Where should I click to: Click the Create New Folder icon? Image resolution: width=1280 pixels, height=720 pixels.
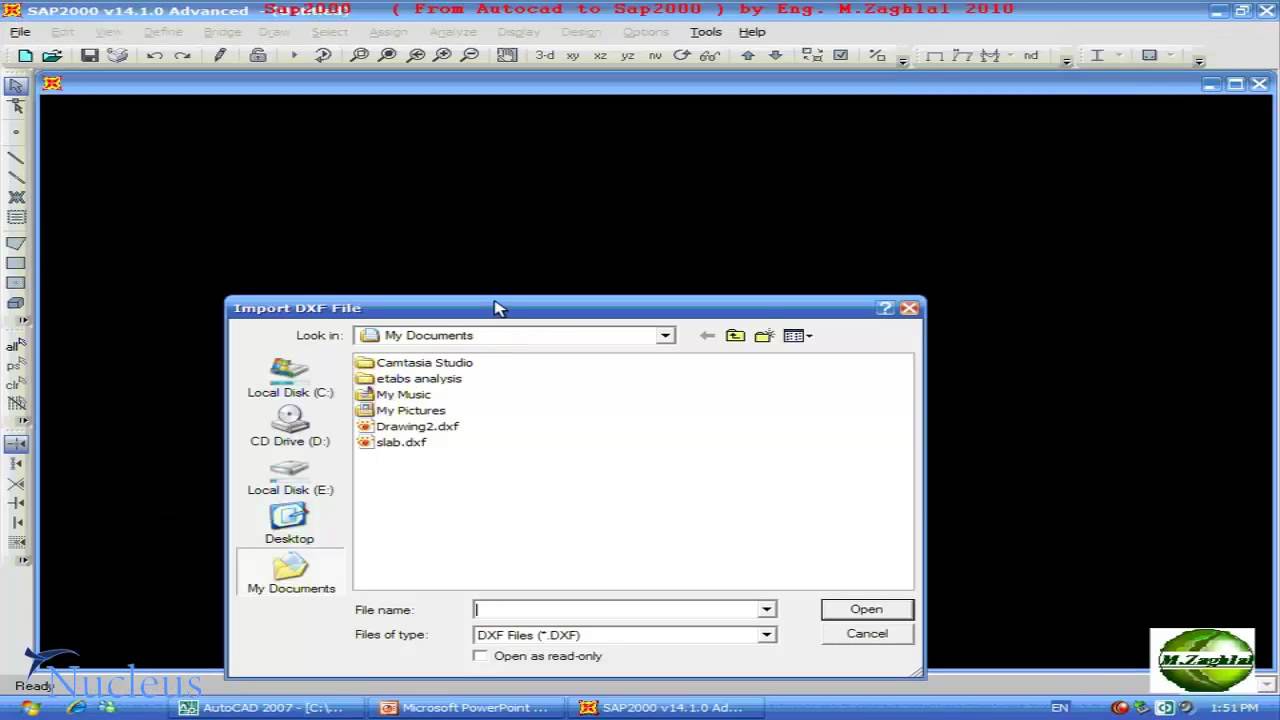click(764, 336)
